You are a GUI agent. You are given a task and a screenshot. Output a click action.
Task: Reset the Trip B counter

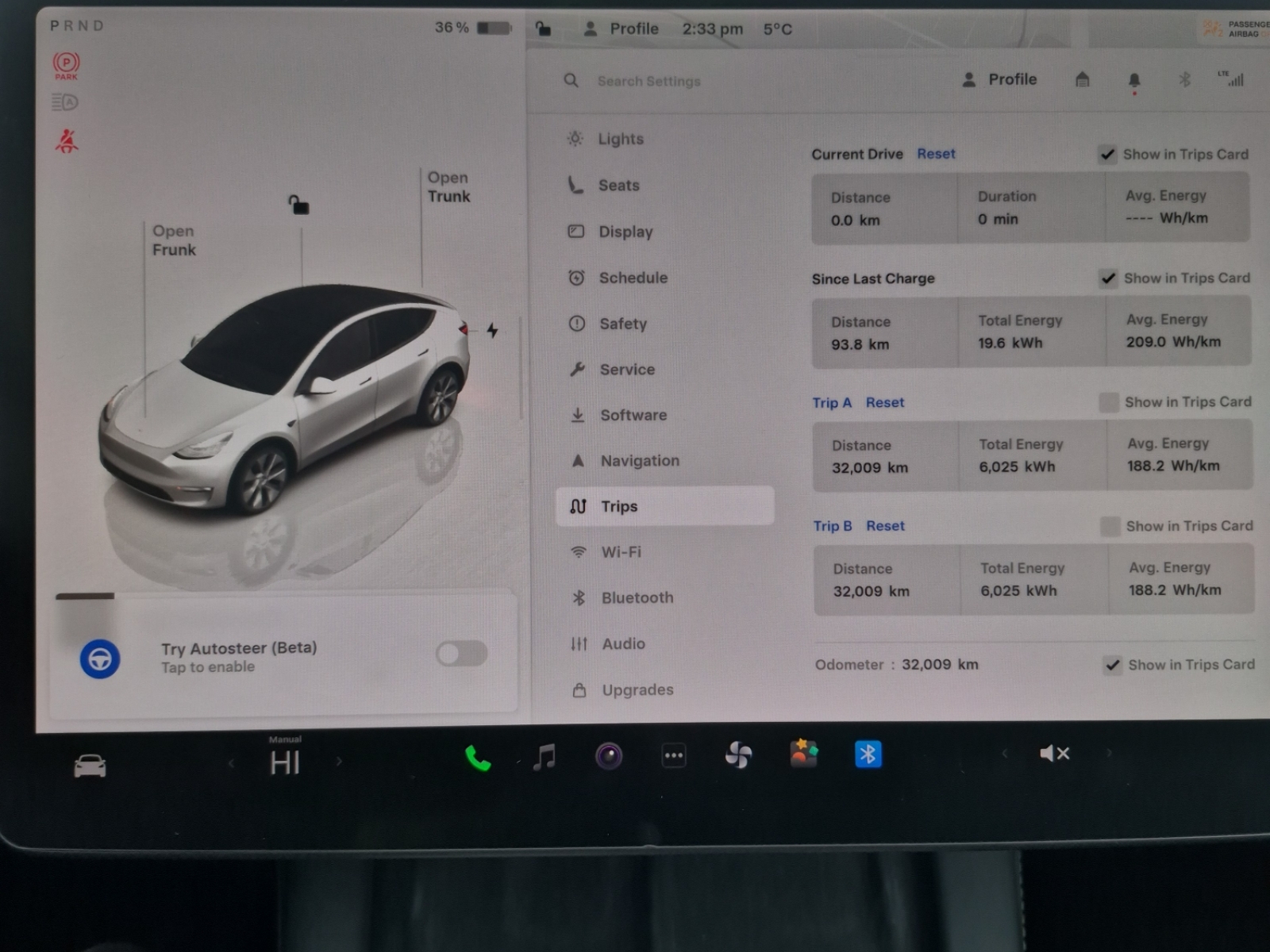[x=885, y=526]
